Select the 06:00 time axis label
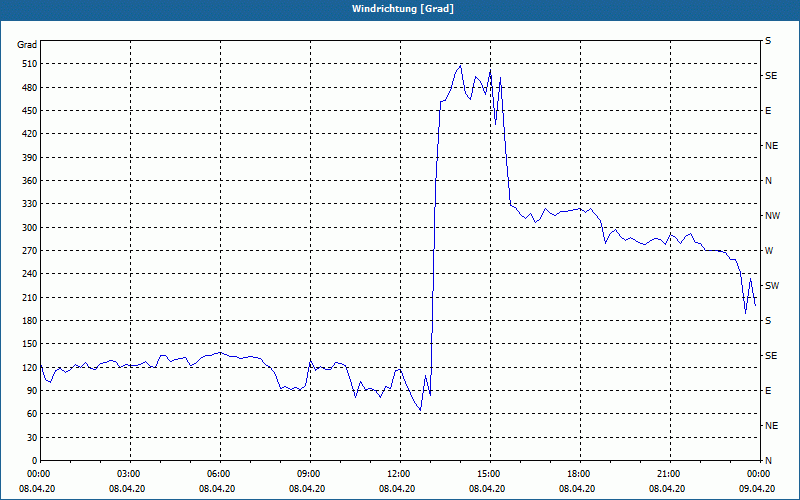The image size is (800, 500). click(217, 474)
